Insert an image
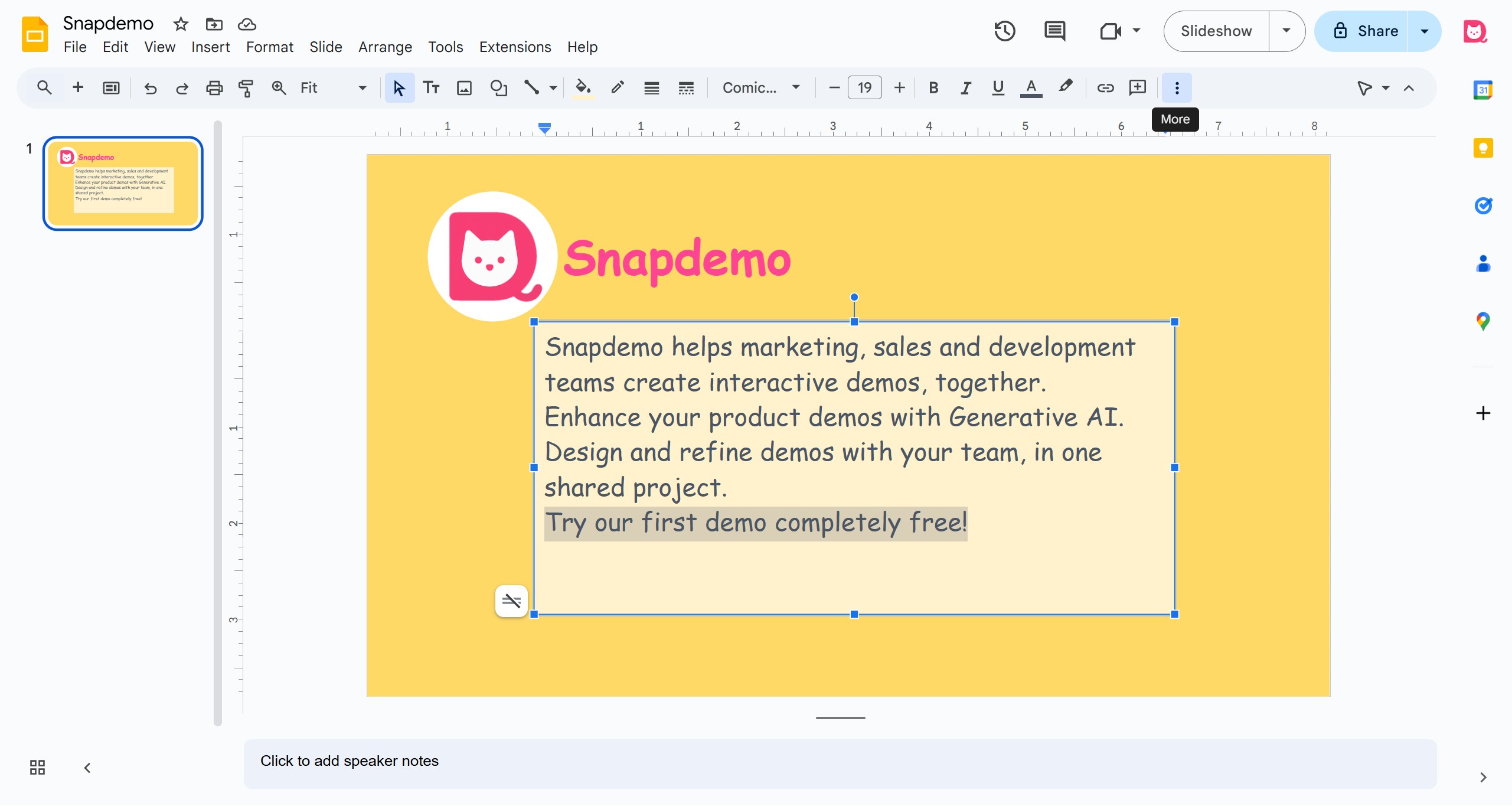The height and width of the screenshot is (806, 1512). point(465,88)
